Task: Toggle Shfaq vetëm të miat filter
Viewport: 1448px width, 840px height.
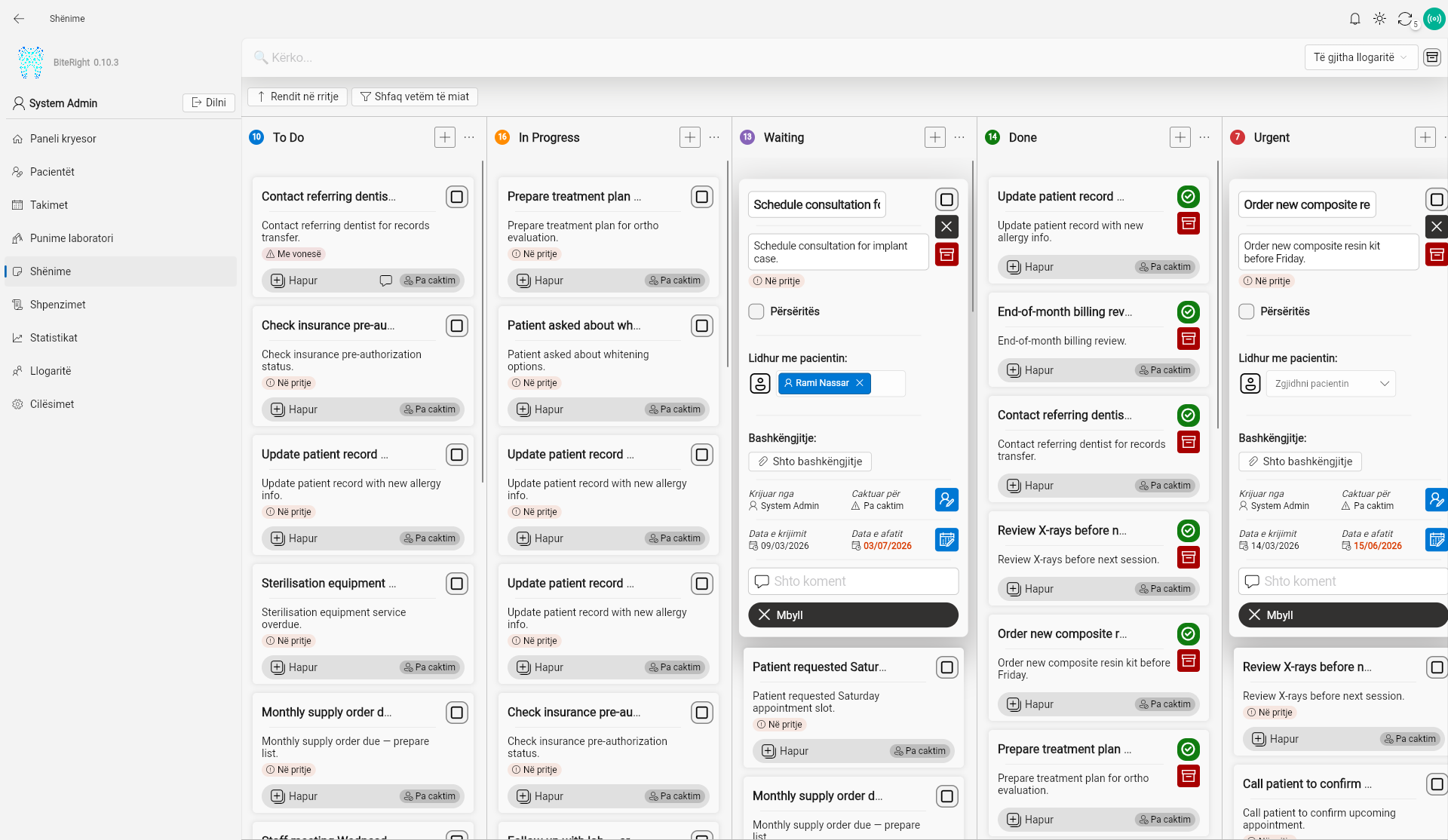Action: (415, 97)
